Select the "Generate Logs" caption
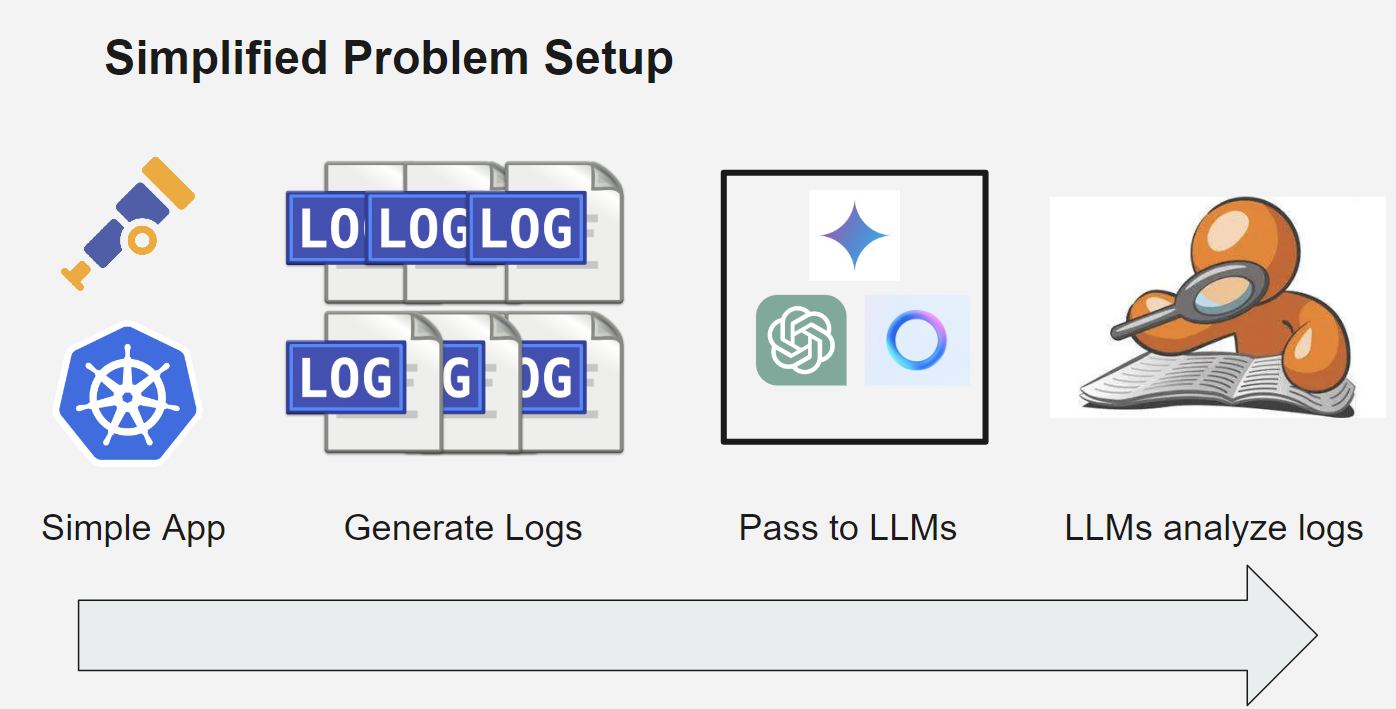1396x709 pixels. coord(463,527)
